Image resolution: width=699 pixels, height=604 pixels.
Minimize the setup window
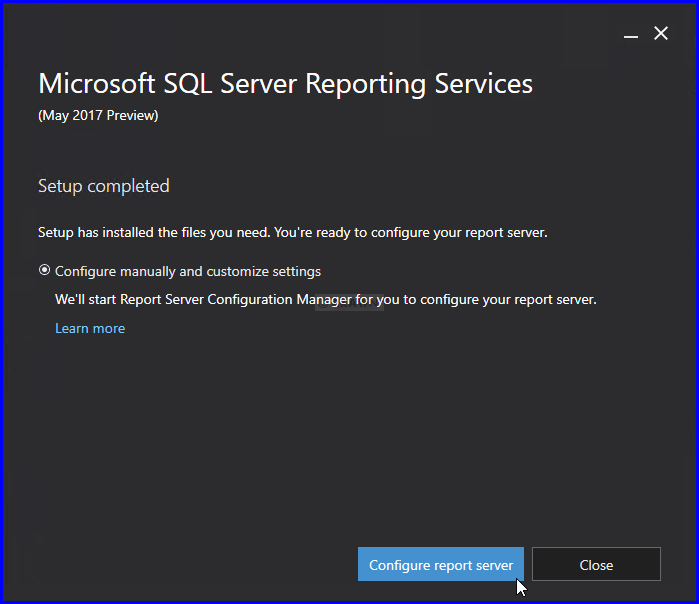pos(630,35)
